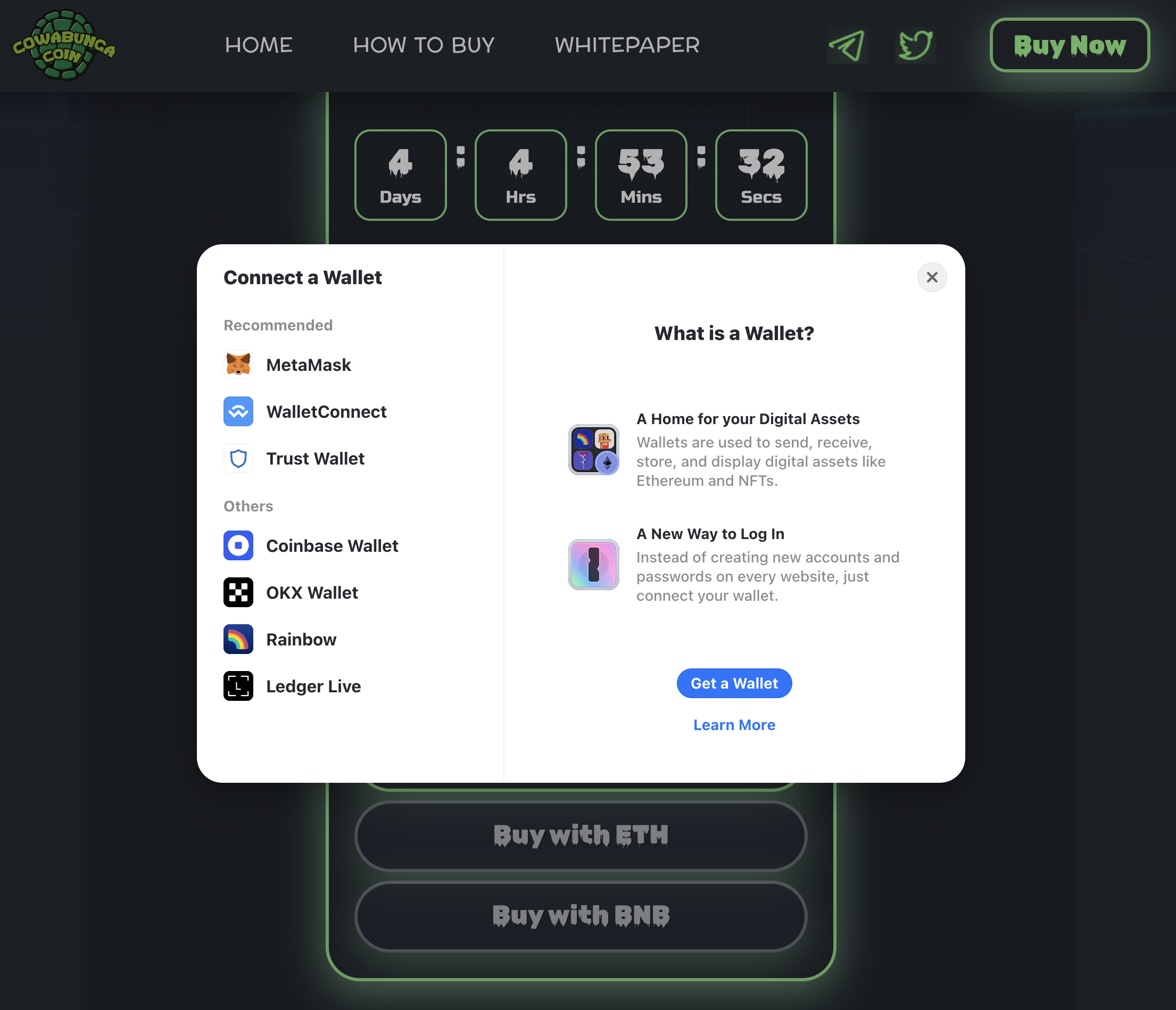Click the Trust Wallet shield icon

(x=238, y=458)
